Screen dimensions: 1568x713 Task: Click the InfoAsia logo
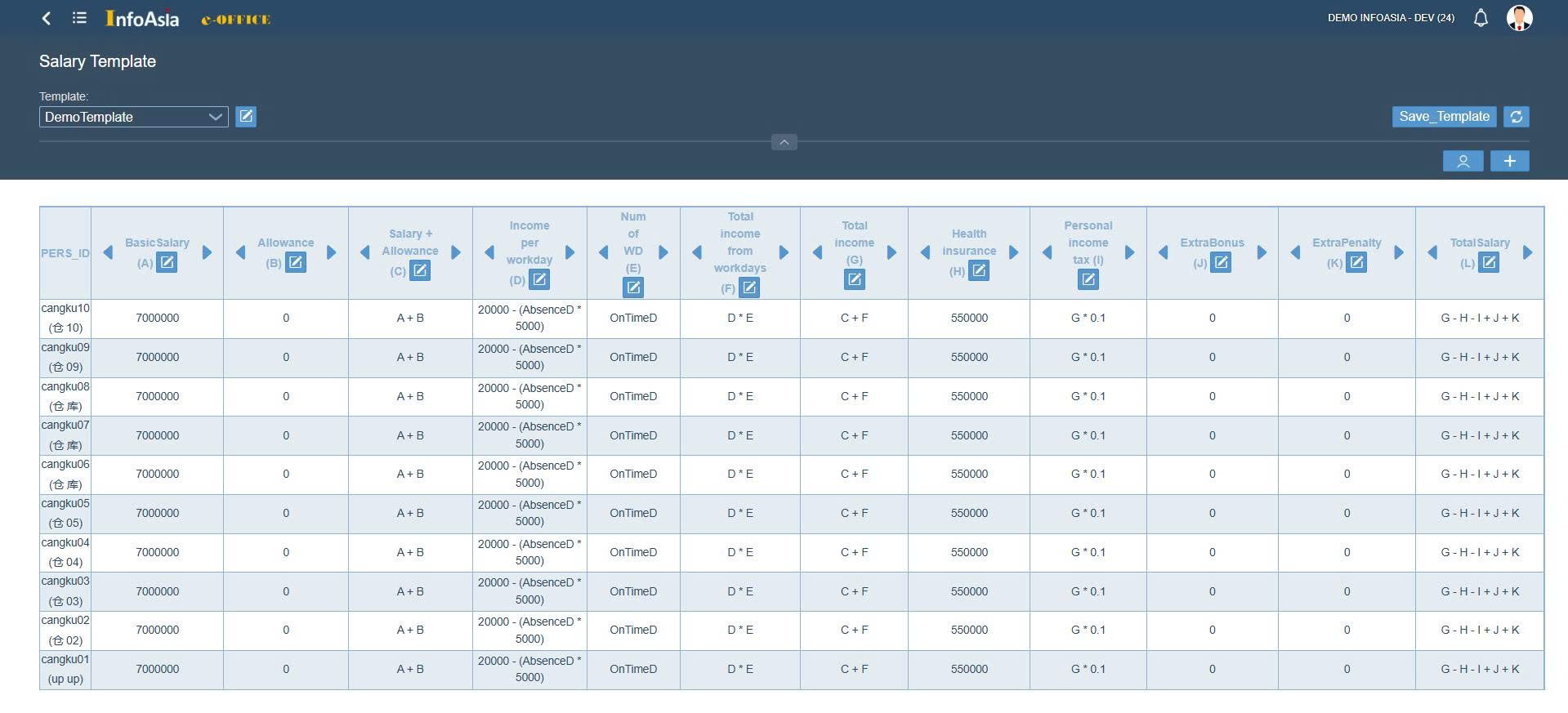(x=142, y=18)
